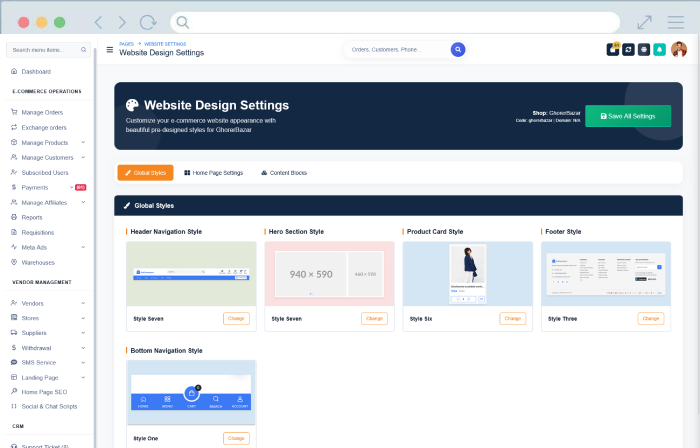Screen dimensions: 700x448
Task: Click the Product Card Style preview thumbnail
Action: coord(468,273)
